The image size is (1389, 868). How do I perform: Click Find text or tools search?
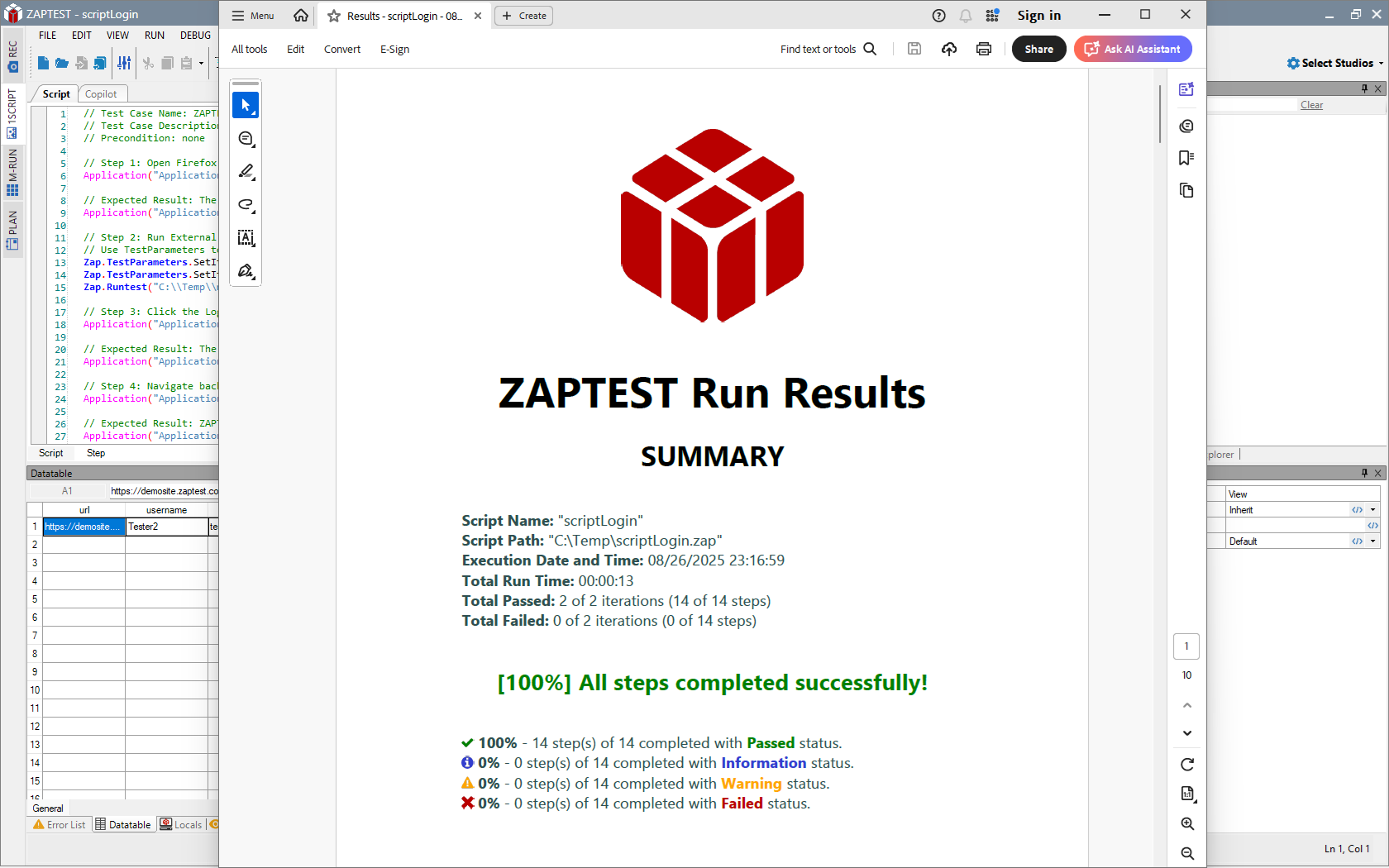(828, 50)
